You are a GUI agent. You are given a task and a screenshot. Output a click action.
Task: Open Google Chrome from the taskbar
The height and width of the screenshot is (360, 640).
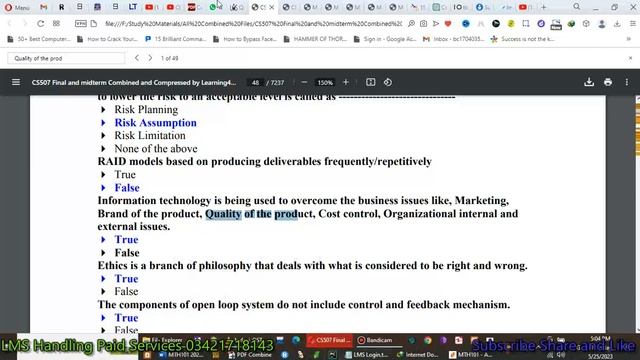tap(427, 340)
